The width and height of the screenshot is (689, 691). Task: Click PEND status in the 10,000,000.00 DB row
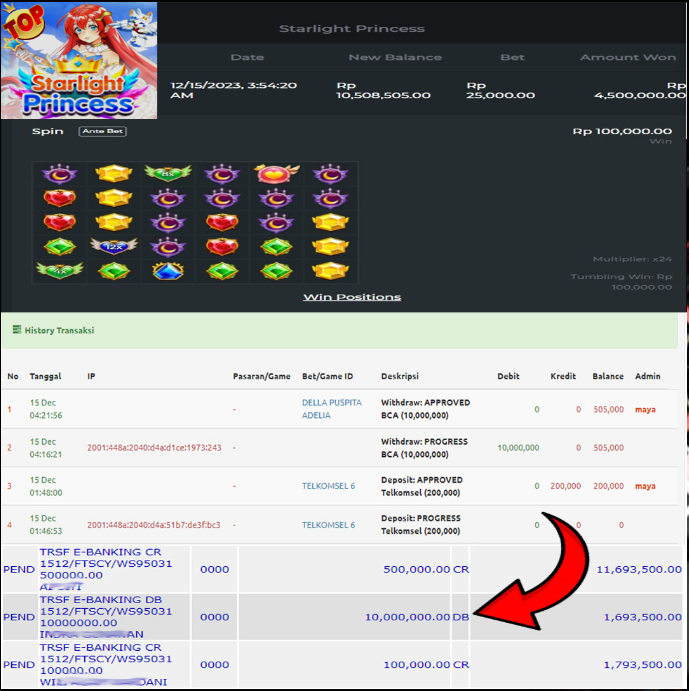coord(19,617)
